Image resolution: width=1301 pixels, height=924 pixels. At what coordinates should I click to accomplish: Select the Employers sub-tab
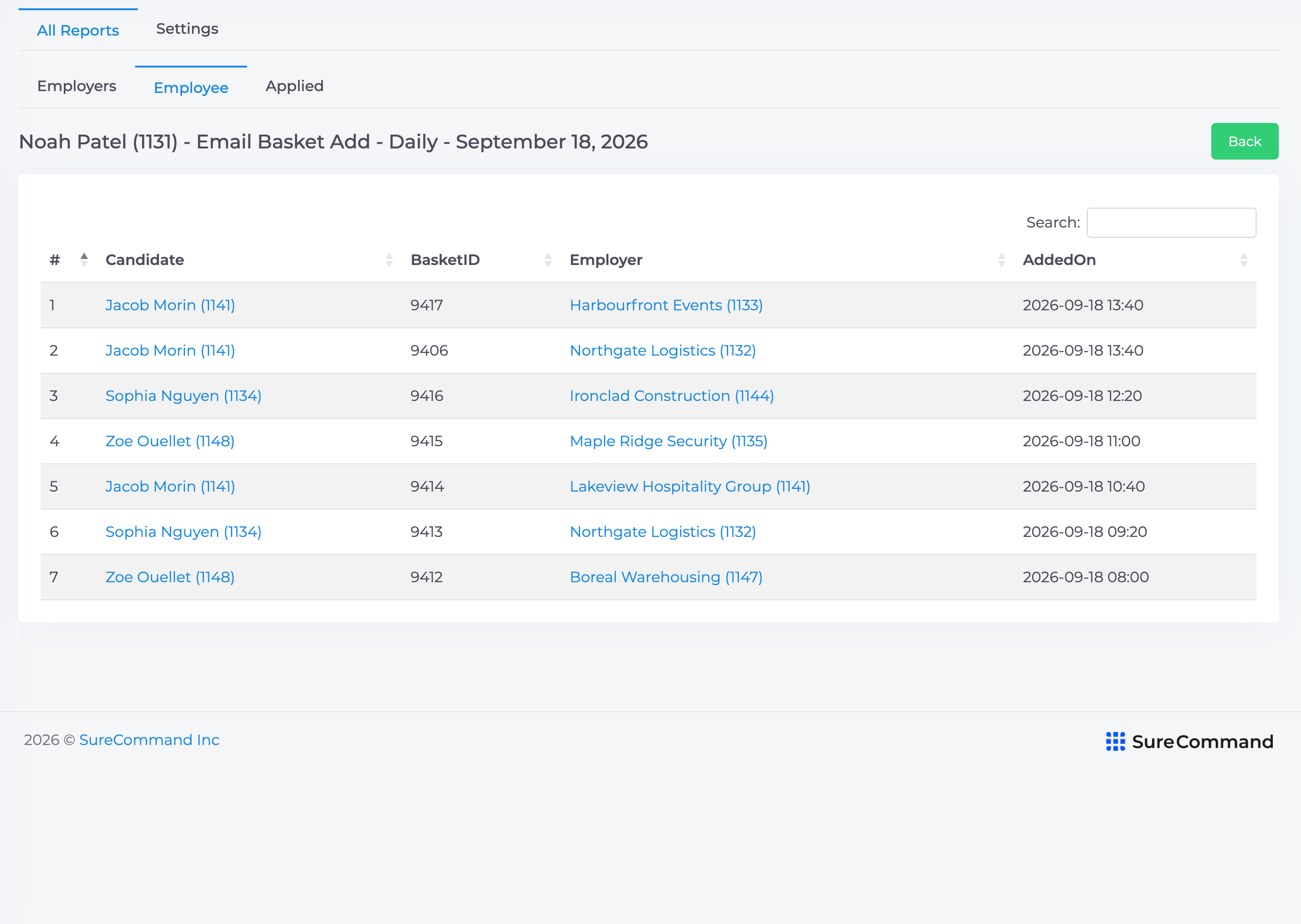pyautogui.click(x=77, y=86)
